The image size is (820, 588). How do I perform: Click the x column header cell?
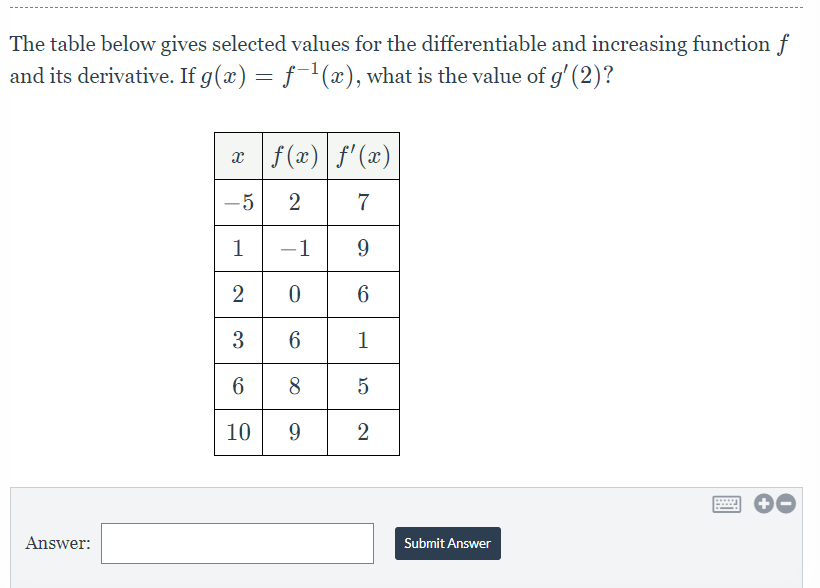[238, 156]
